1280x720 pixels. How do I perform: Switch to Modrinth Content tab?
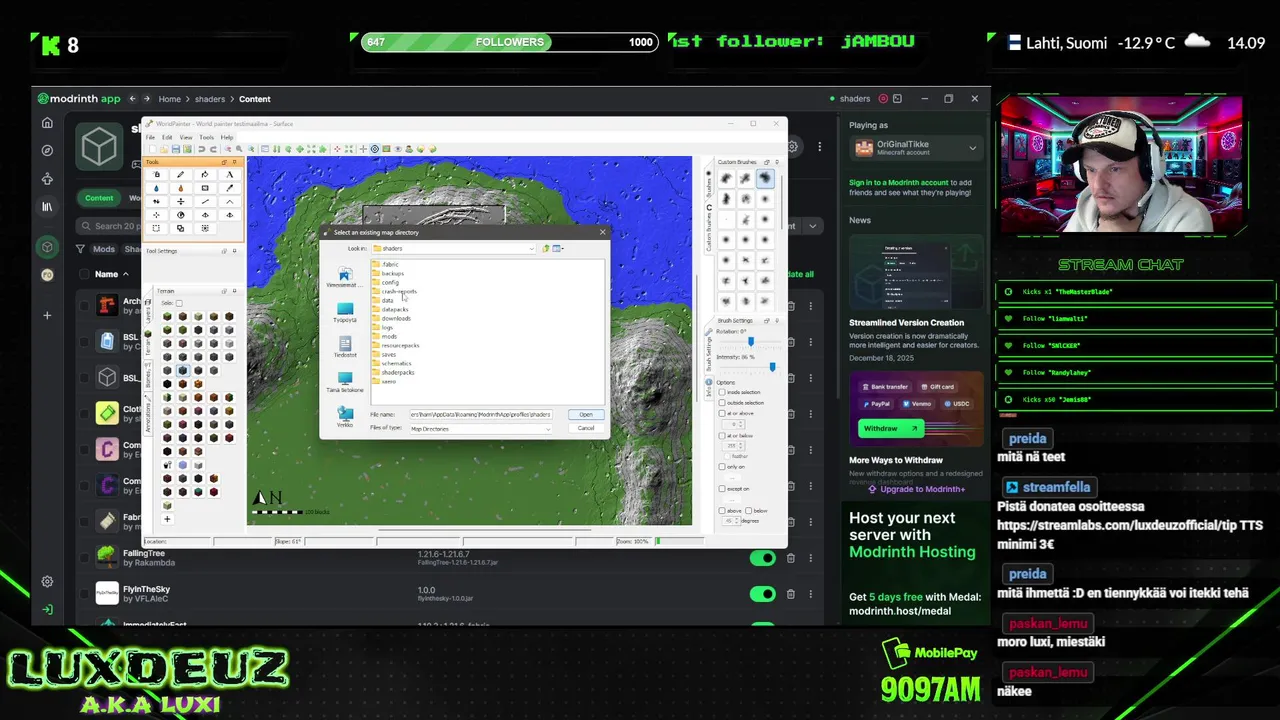[99, 198]
